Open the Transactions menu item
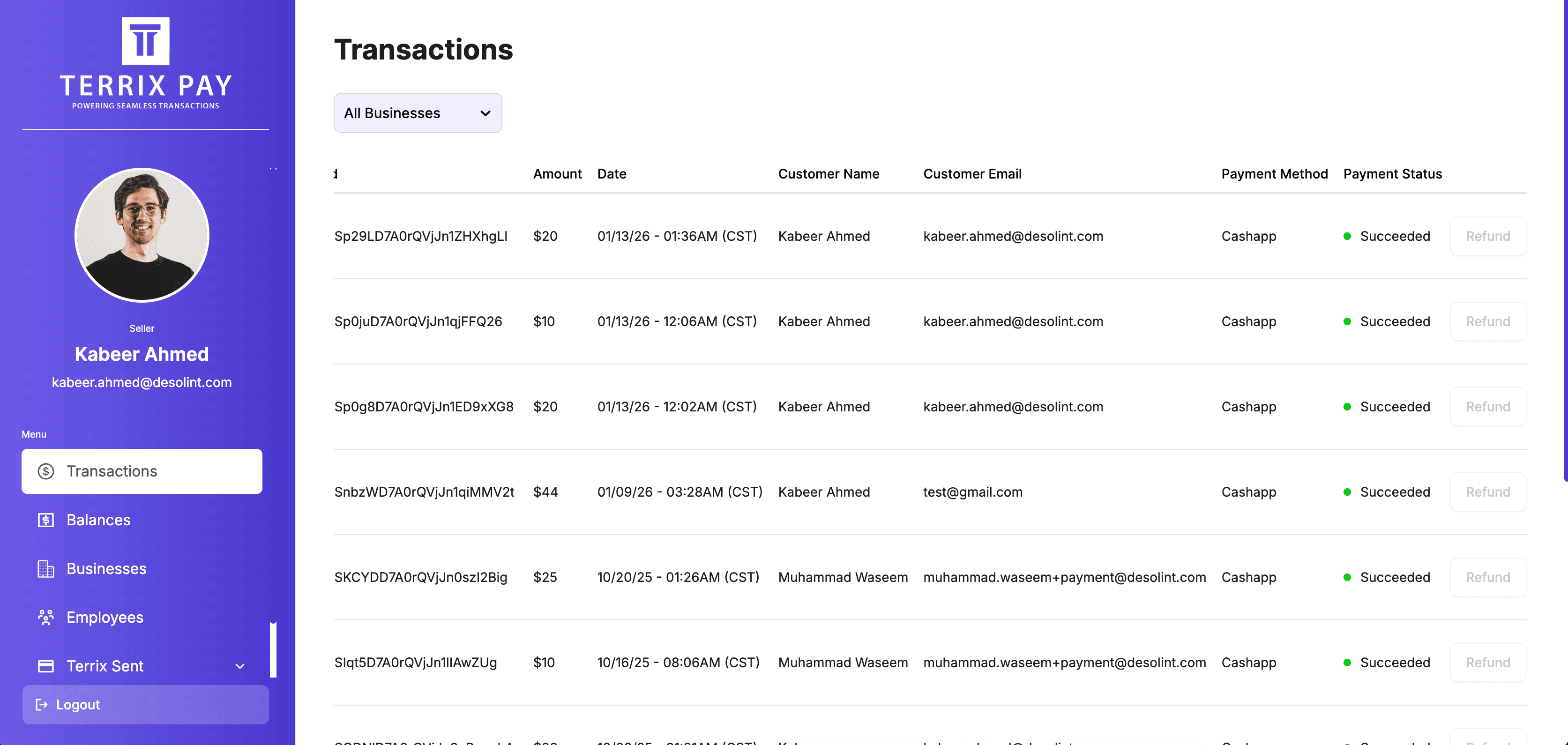This screenshot has height=745, width=1568. (x=142, y=471)
